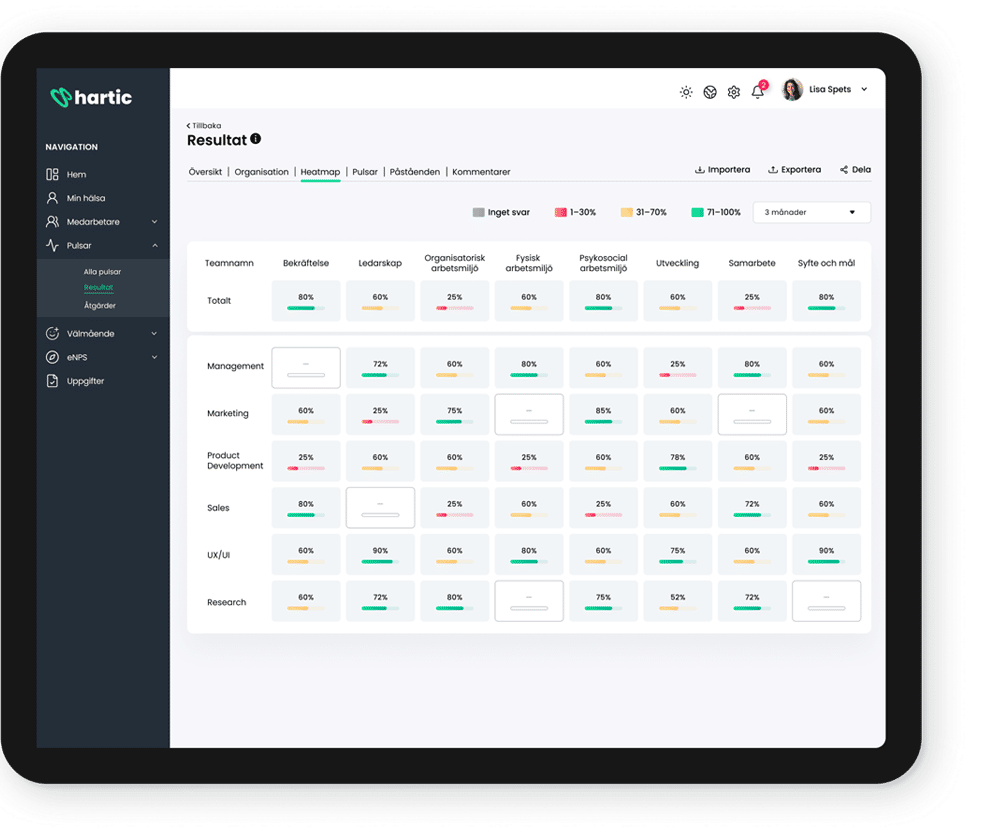
Task: Click Sales Samarbete 72% cell
Action: 752,507
